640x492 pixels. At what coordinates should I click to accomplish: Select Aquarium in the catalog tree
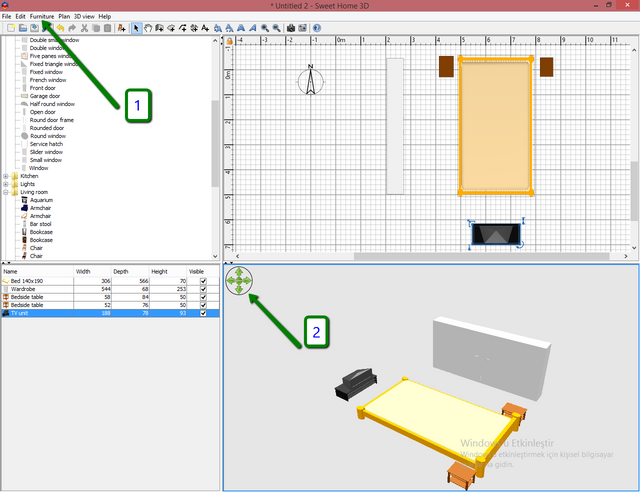point(41,200)
